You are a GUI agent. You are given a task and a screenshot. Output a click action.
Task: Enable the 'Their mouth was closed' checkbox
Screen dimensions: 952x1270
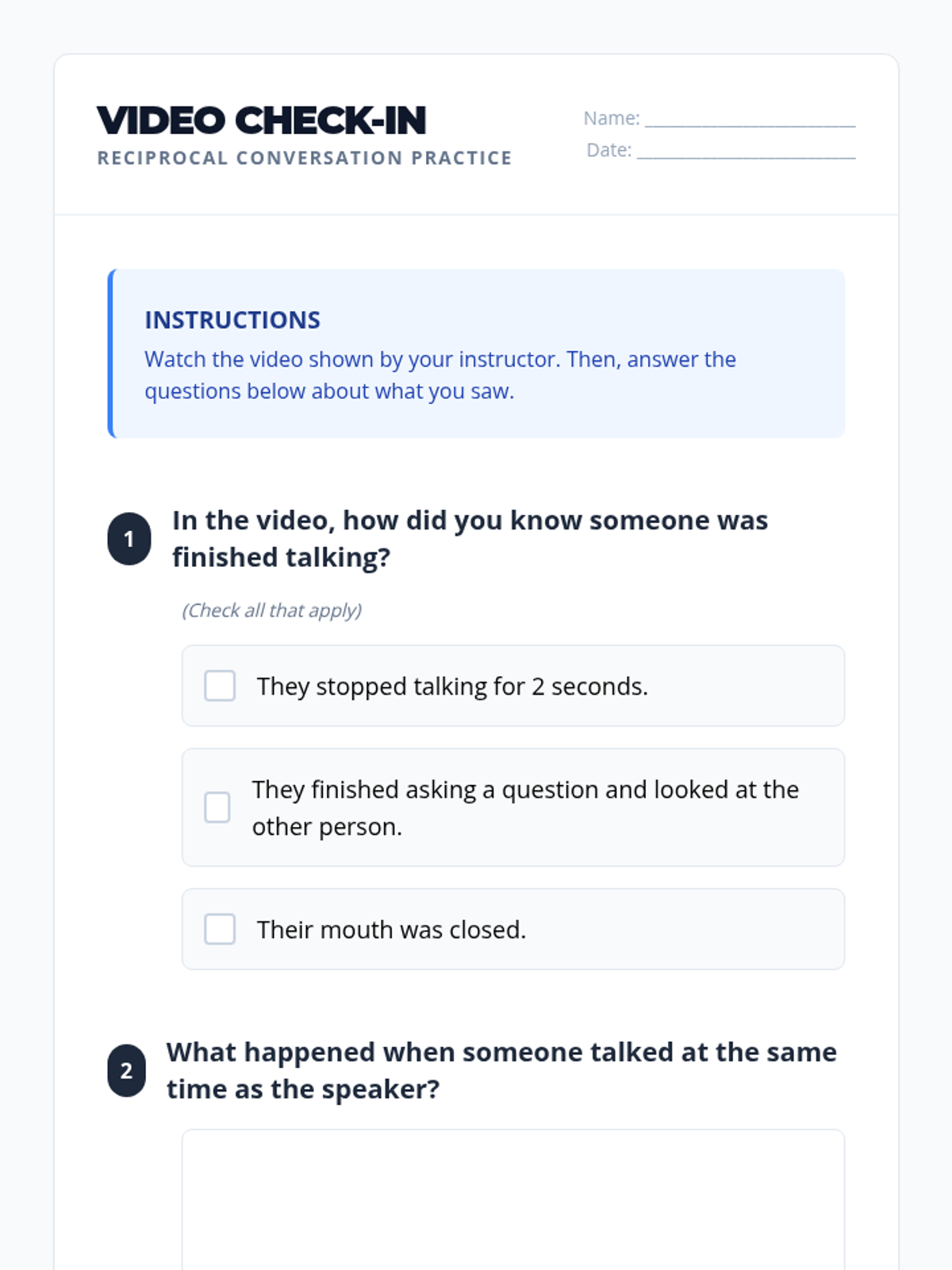point(220,929)
